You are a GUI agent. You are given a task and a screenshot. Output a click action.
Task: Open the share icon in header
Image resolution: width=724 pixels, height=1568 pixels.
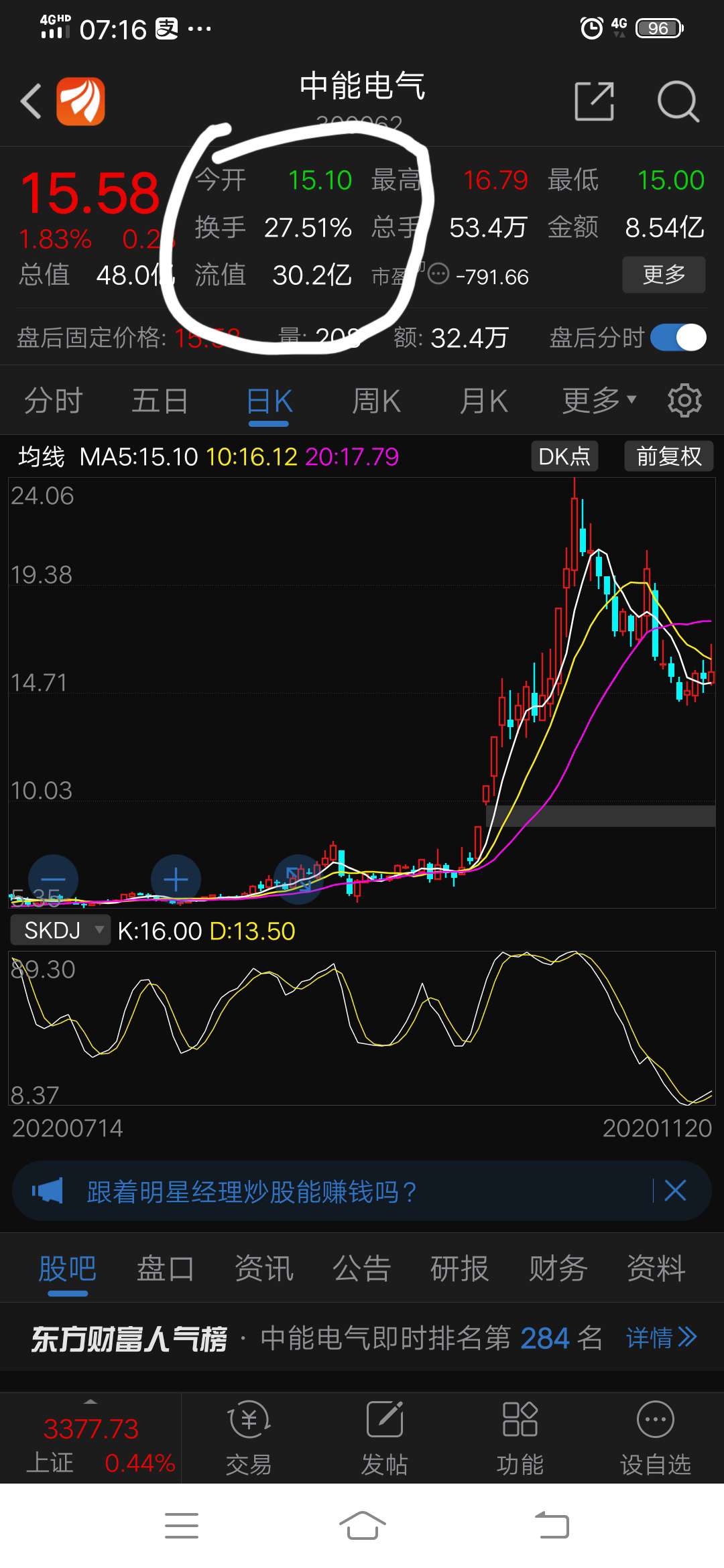pos(594,102)
